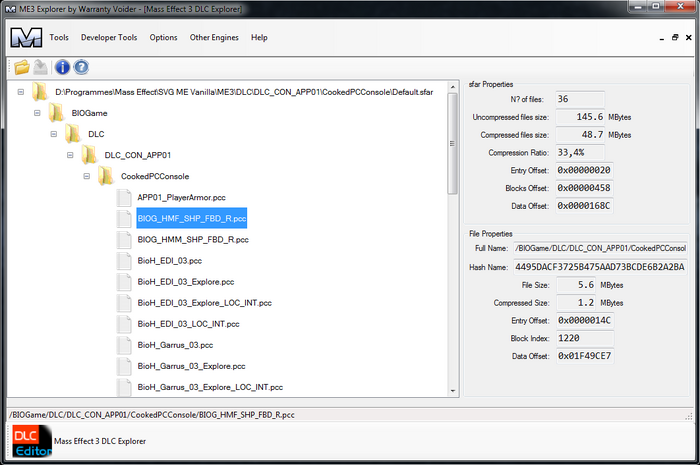
Task: Select BioH_EDI_03.pcc file
Action: coord(170,261)
